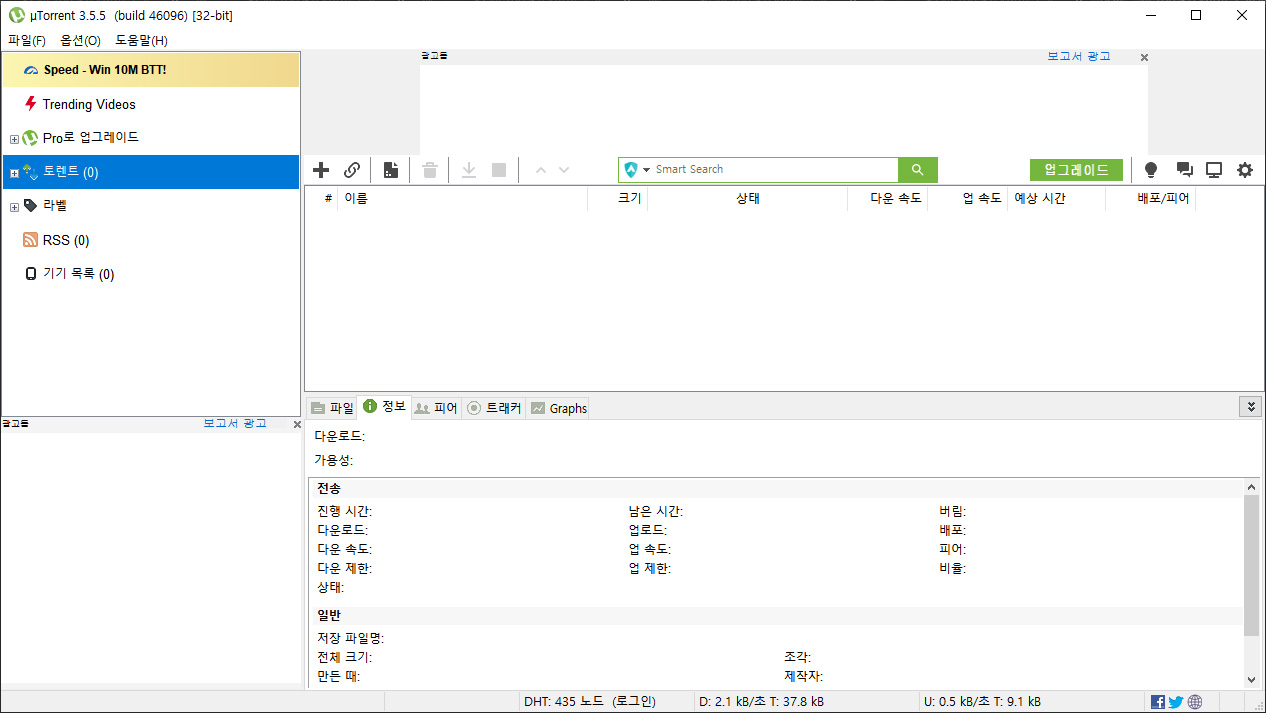
Task: Click the Twitter icon in status bar
Action: click(1176, 702)
